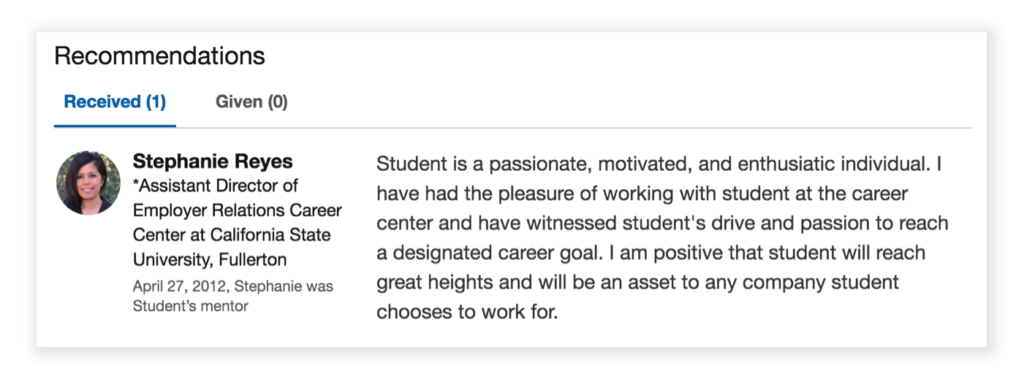Switch to the Received (1) tab
This screenshot has height=390, width=1024.
[x=115, y=102]
